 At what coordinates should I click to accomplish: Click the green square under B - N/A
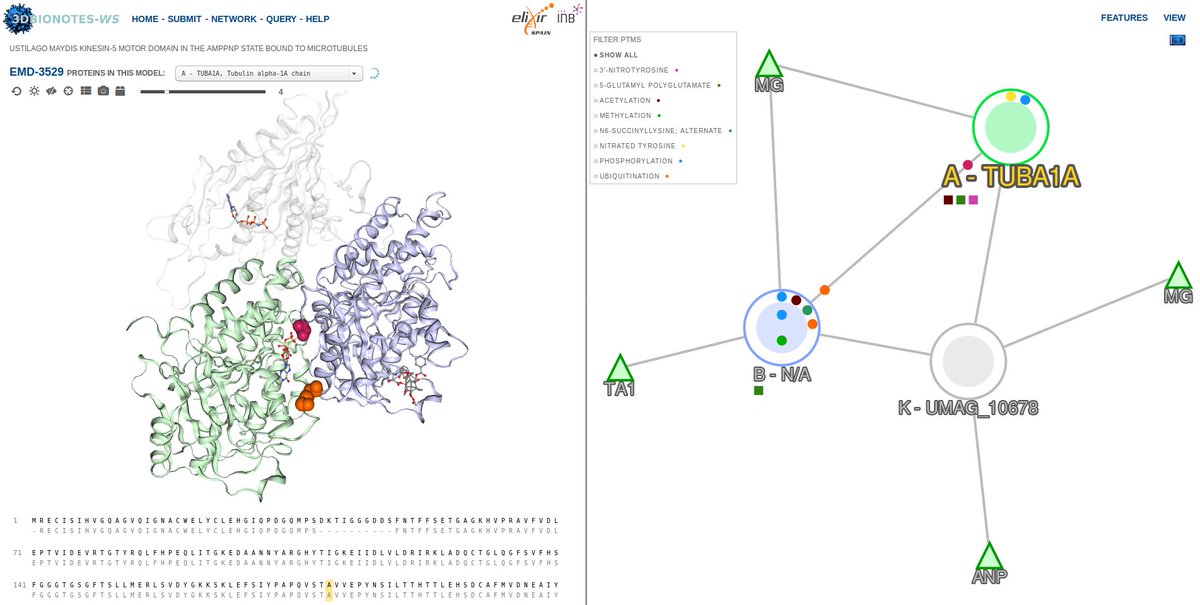[x=759, y=390]
